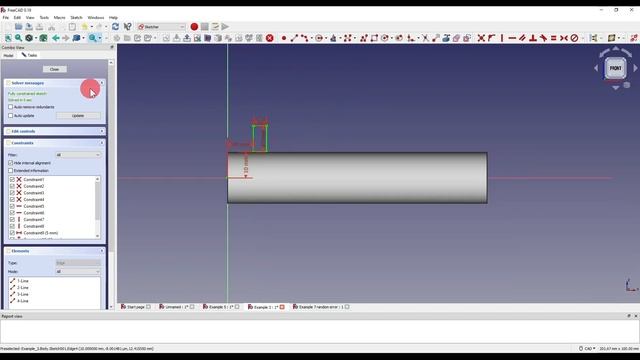The height and width of the screenshot is (360, 640).
Task: Select the trim edge tool
Action: click(425, 38)
